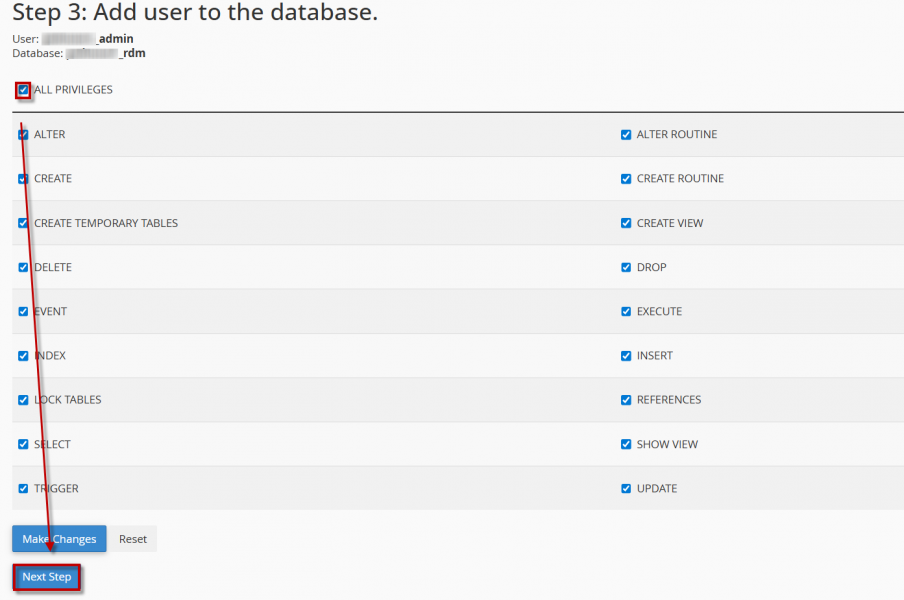Uncheck the INSERT privilege
The width and height of the screenshot is (904, 600).
click(x=626, y=356)
